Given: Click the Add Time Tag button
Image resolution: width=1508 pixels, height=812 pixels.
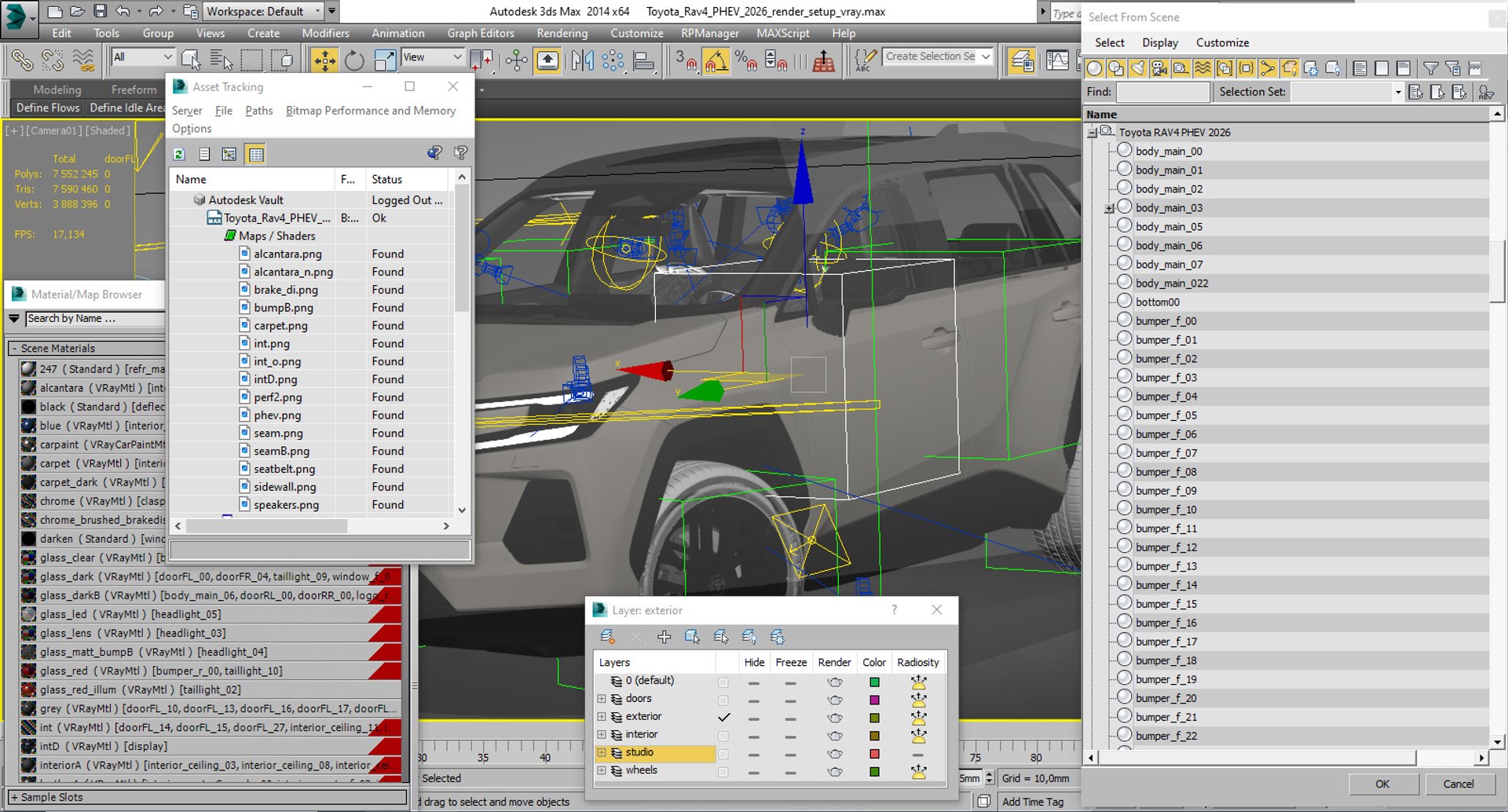Looking at the screenshot, I should (1032, 802).
